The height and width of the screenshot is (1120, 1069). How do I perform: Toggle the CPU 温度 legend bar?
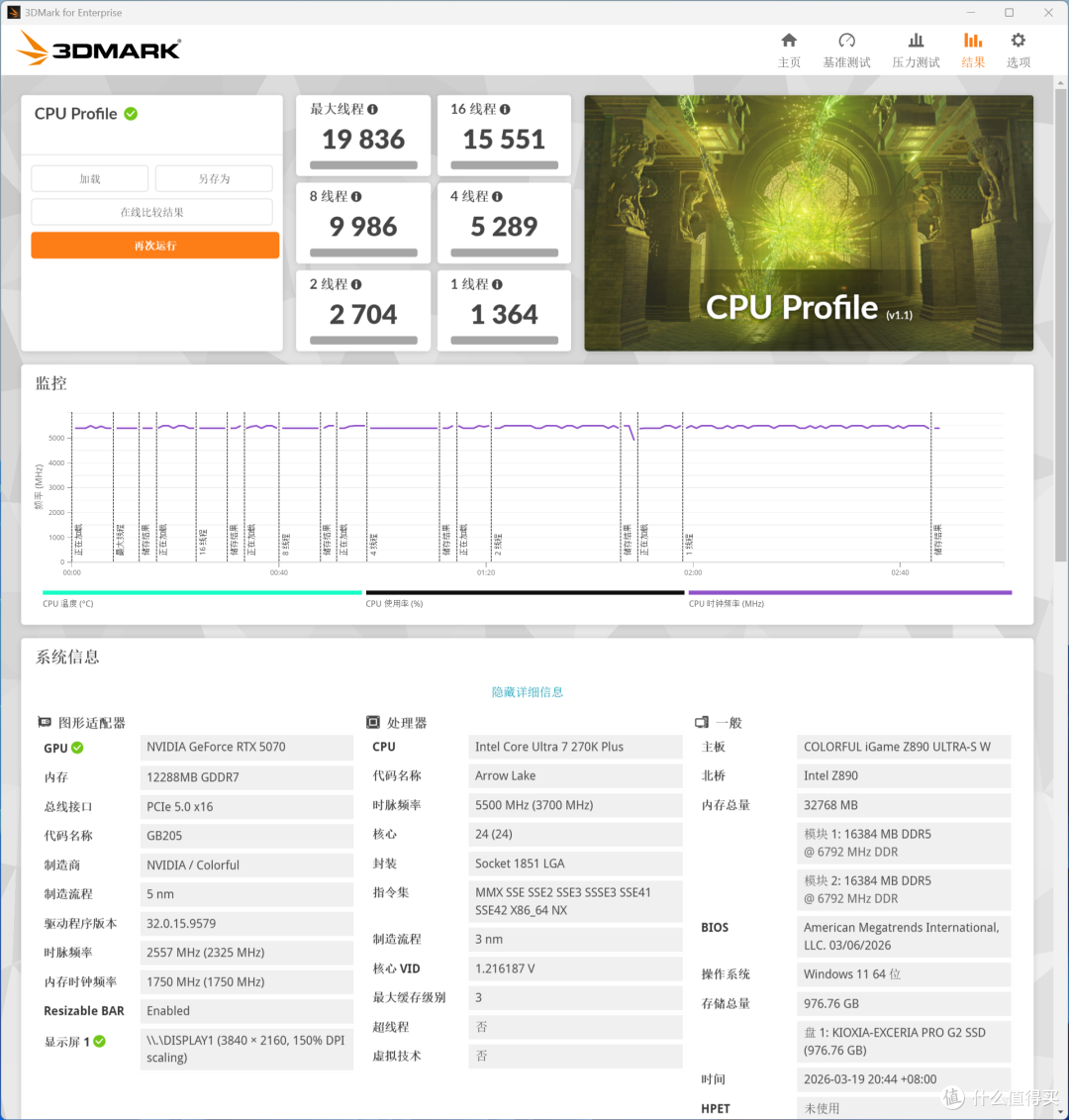202,592
